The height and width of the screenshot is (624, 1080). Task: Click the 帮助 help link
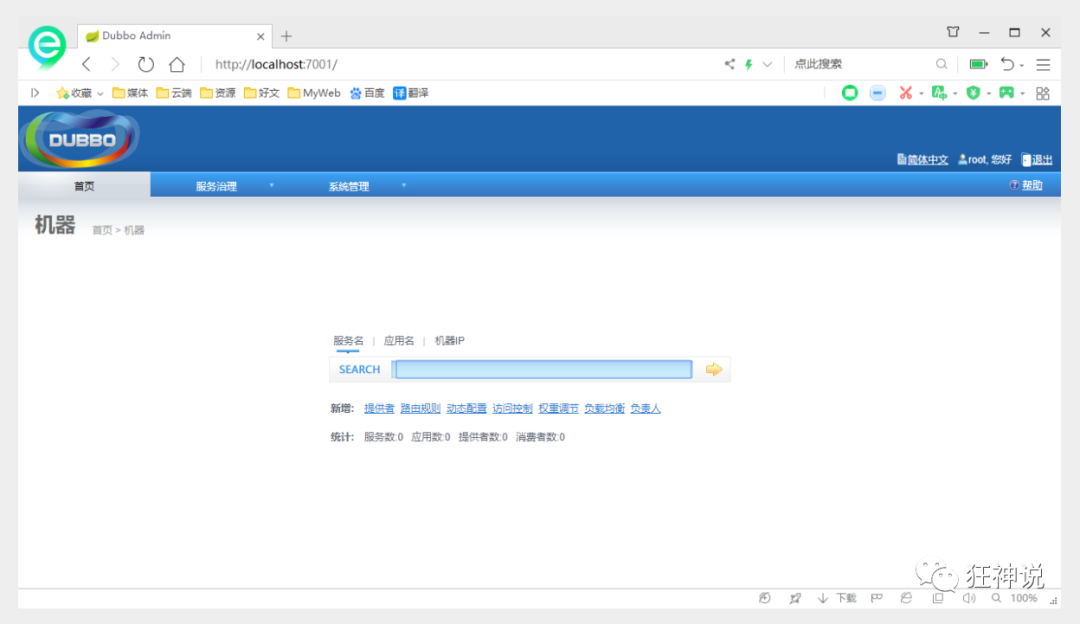1026,185
